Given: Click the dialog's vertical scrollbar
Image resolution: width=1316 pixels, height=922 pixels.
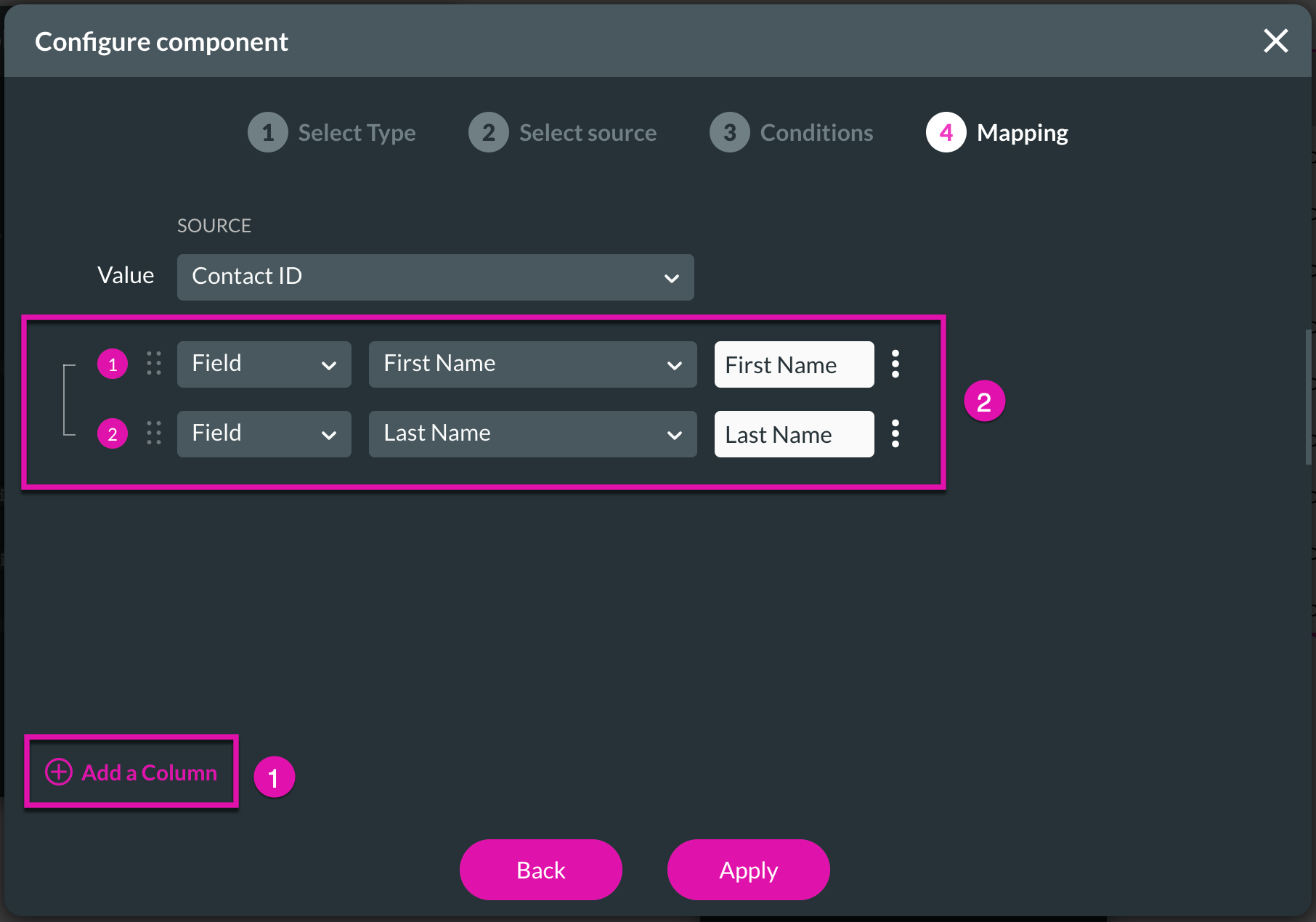Looking at the screenshot, I should click(x=1308, y=398).
